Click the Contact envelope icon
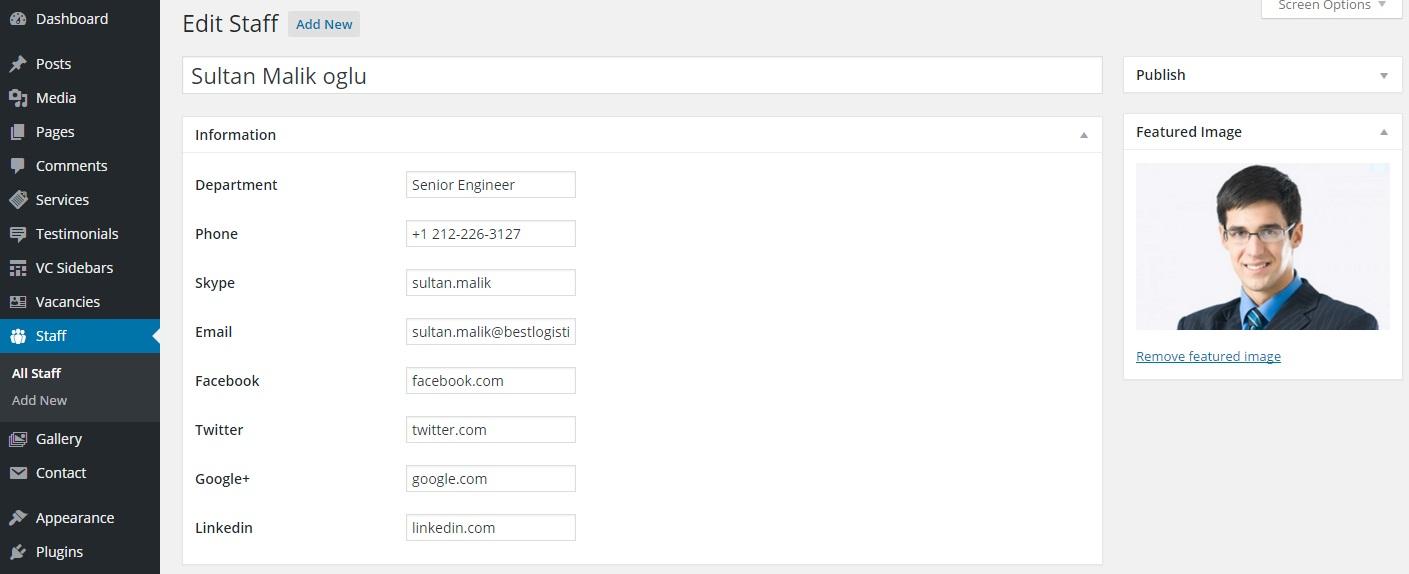1409x574 pixels. [18, 473]
